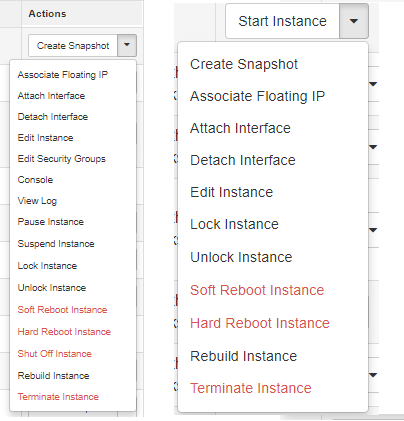Click the Create Snapshot button in Actions column

(x=73, y=45)
